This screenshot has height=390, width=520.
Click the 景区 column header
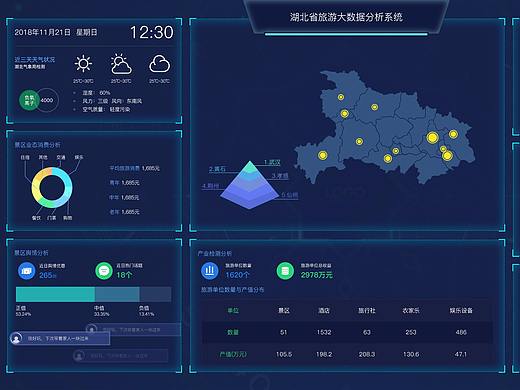tap(284, 311)
